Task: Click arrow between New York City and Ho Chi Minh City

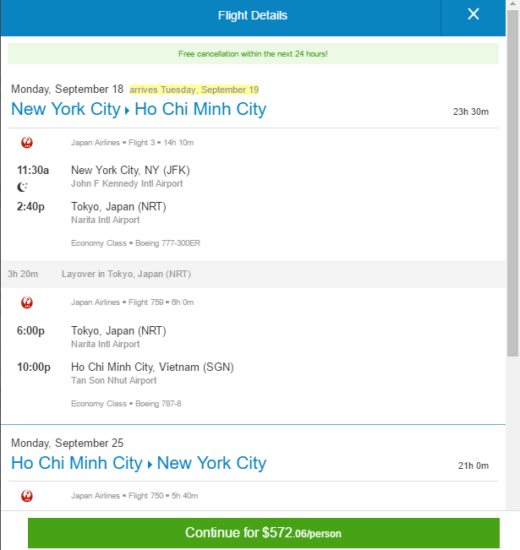Action: point(127,111)
